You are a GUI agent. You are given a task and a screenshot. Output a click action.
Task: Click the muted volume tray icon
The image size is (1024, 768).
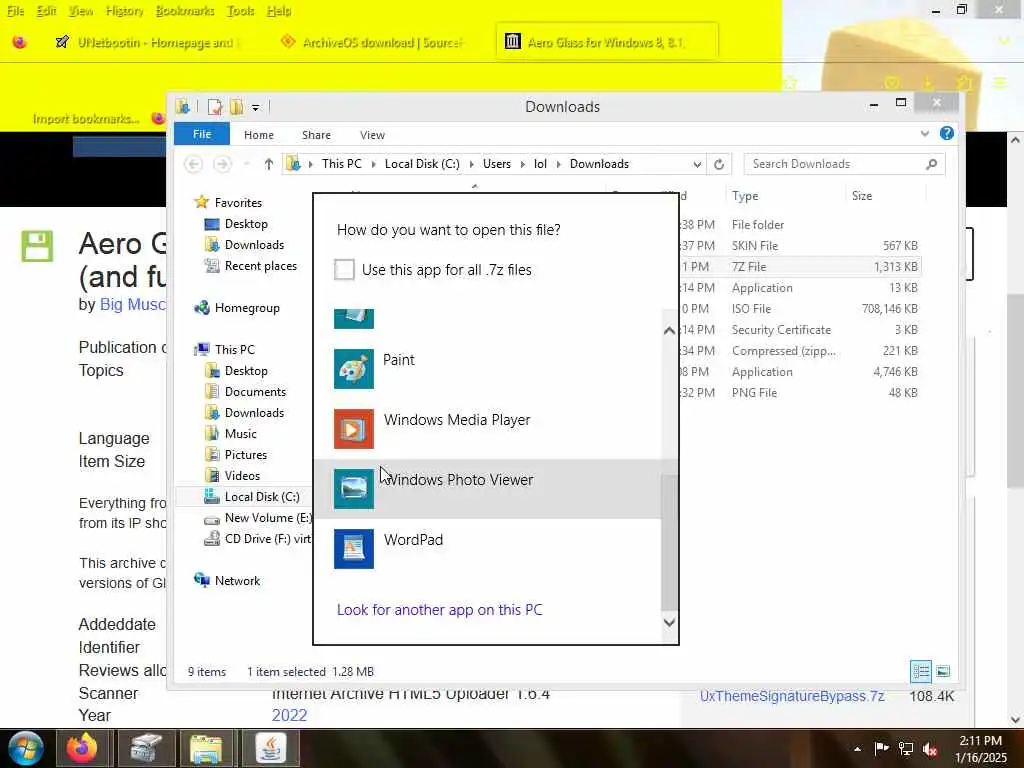click(x=930, y=749)
